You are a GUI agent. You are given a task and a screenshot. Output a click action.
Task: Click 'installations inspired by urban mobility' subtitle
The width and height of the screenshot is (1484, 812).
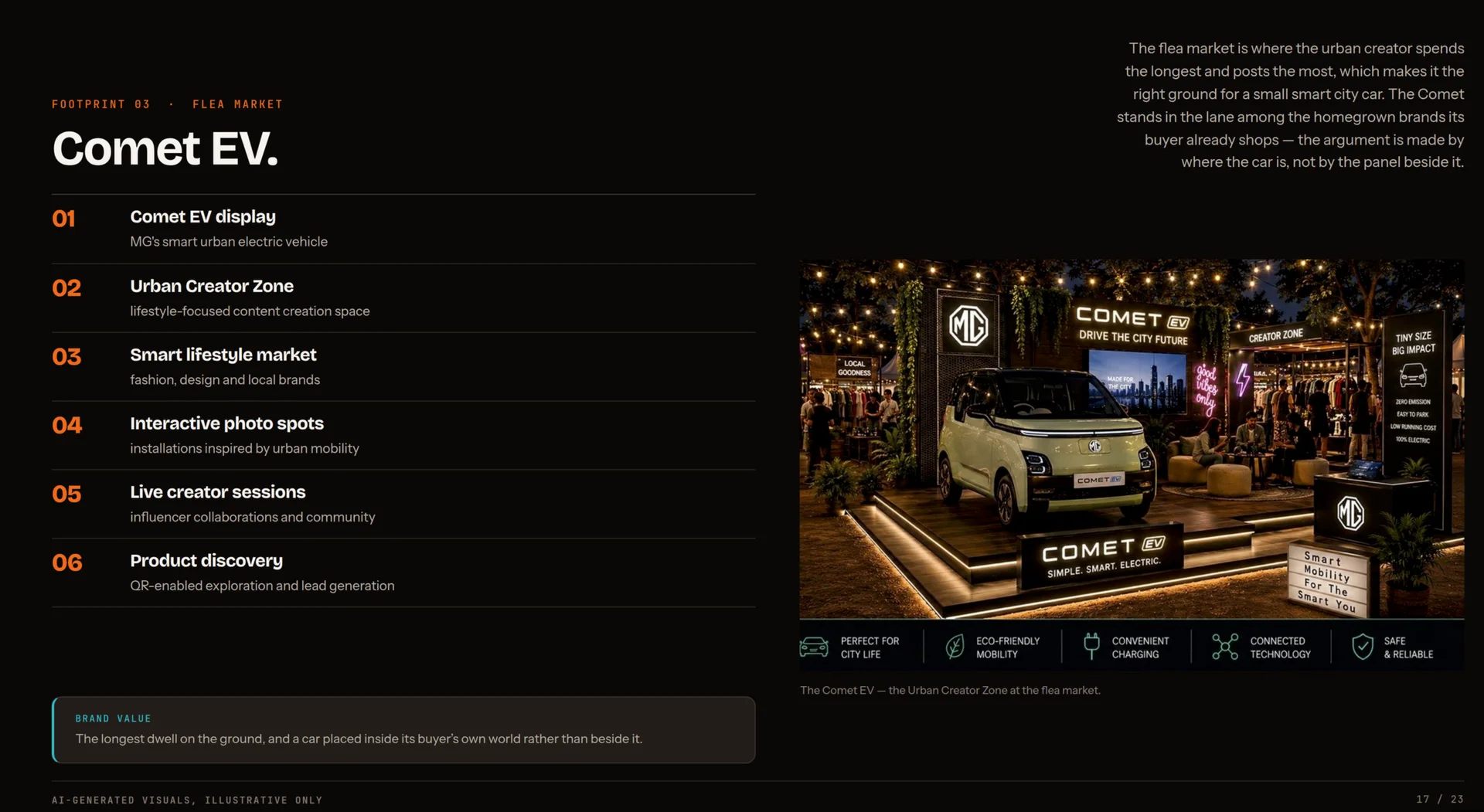244,449
